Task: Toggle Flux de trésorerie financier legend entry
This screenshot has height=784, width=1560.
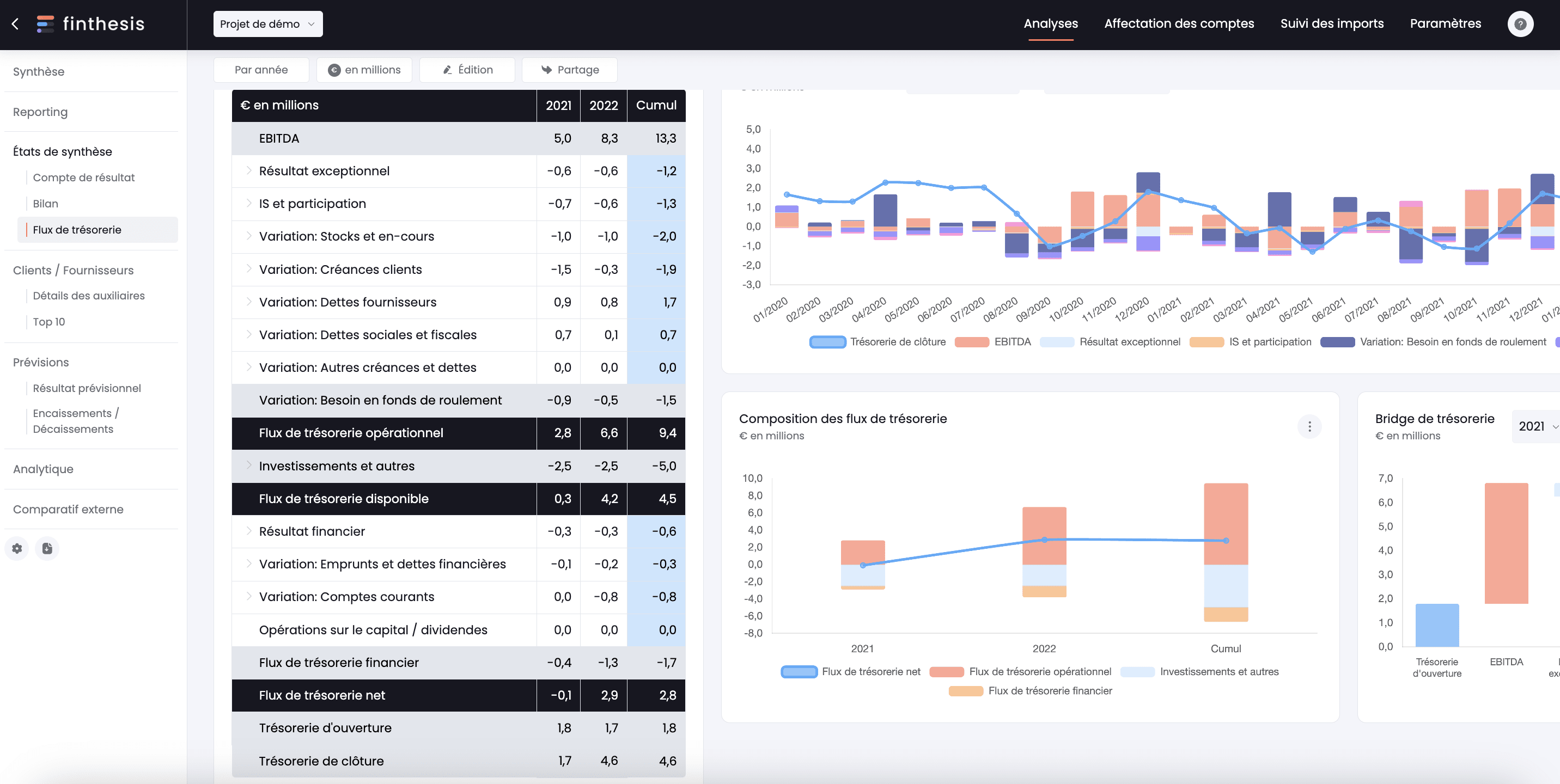Action: point(1030,691)
